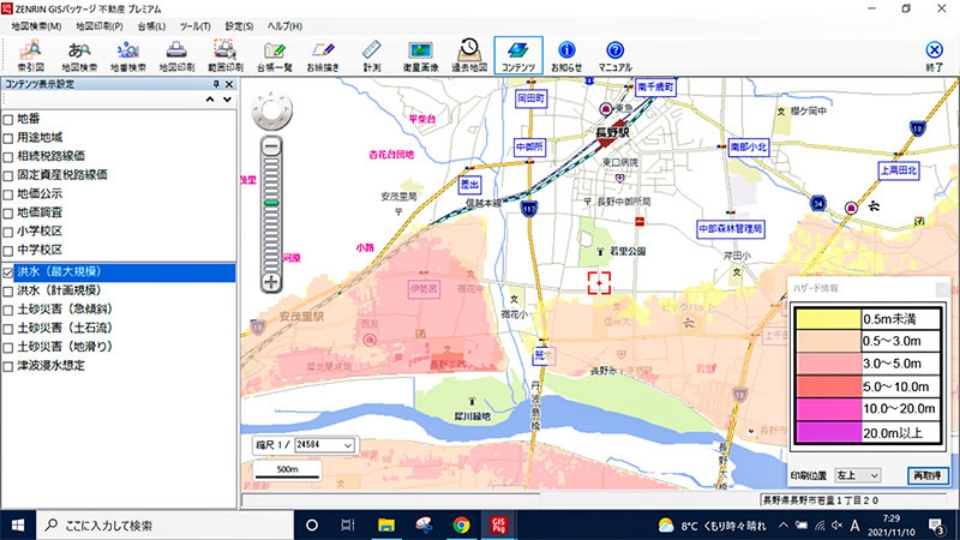Open the Windows Start menu

coord(18,525)
